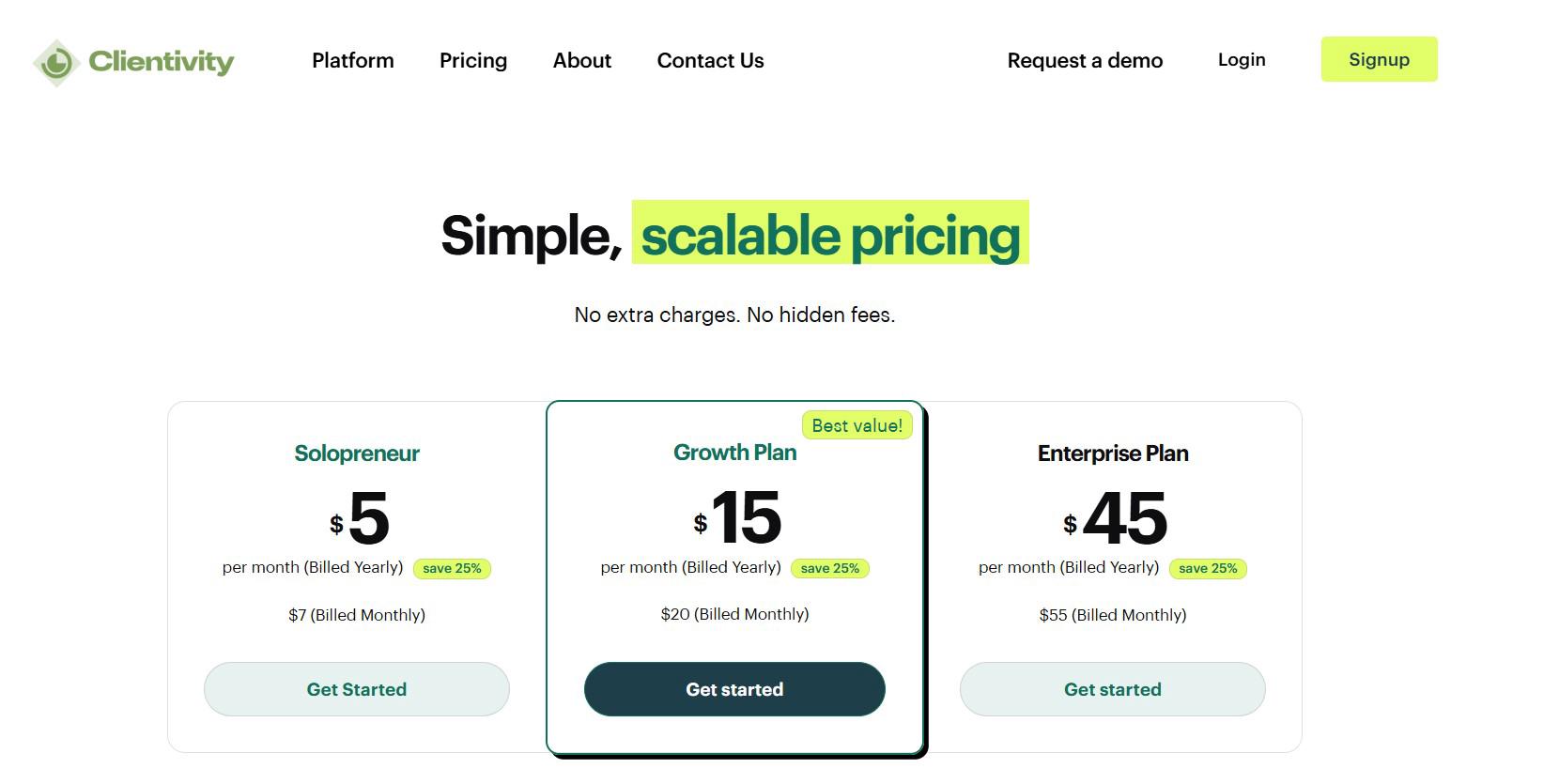Open the Platform menu item
The image size is (1559, 784).
(x=353, y=61)
